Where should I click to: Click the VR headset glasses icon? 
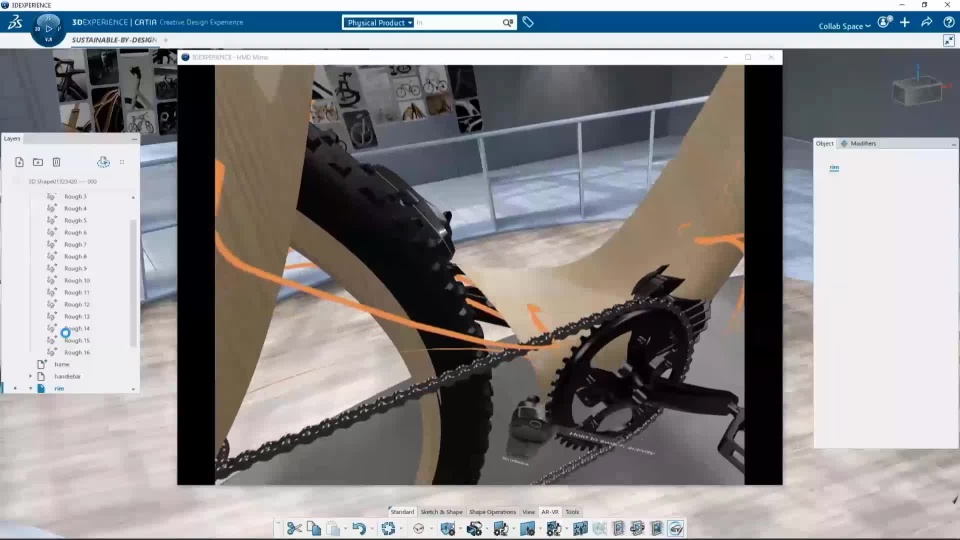click(x=419, y=528)
